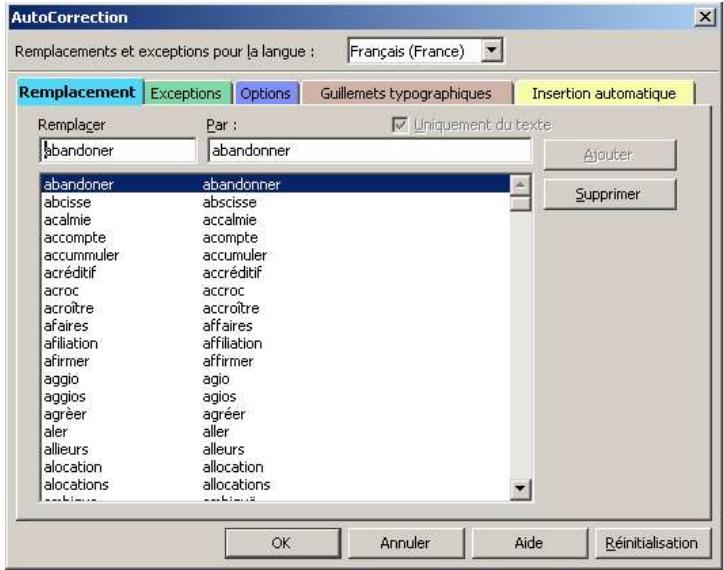Click replacement word accalmie

pyautogui.click(x=230, y=220)
